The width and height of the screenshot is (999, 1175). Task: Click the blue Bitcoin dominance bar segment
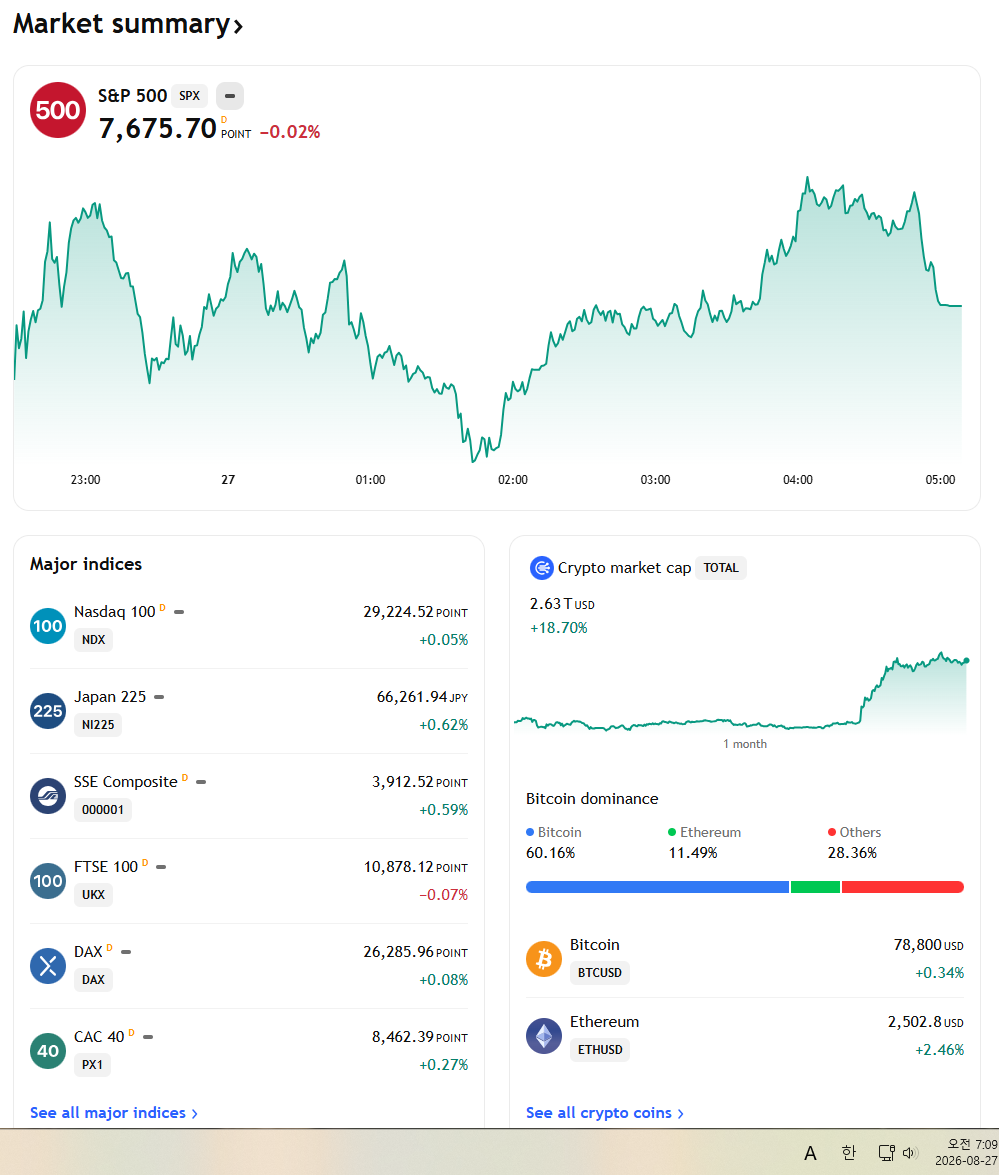pos(657,887)
